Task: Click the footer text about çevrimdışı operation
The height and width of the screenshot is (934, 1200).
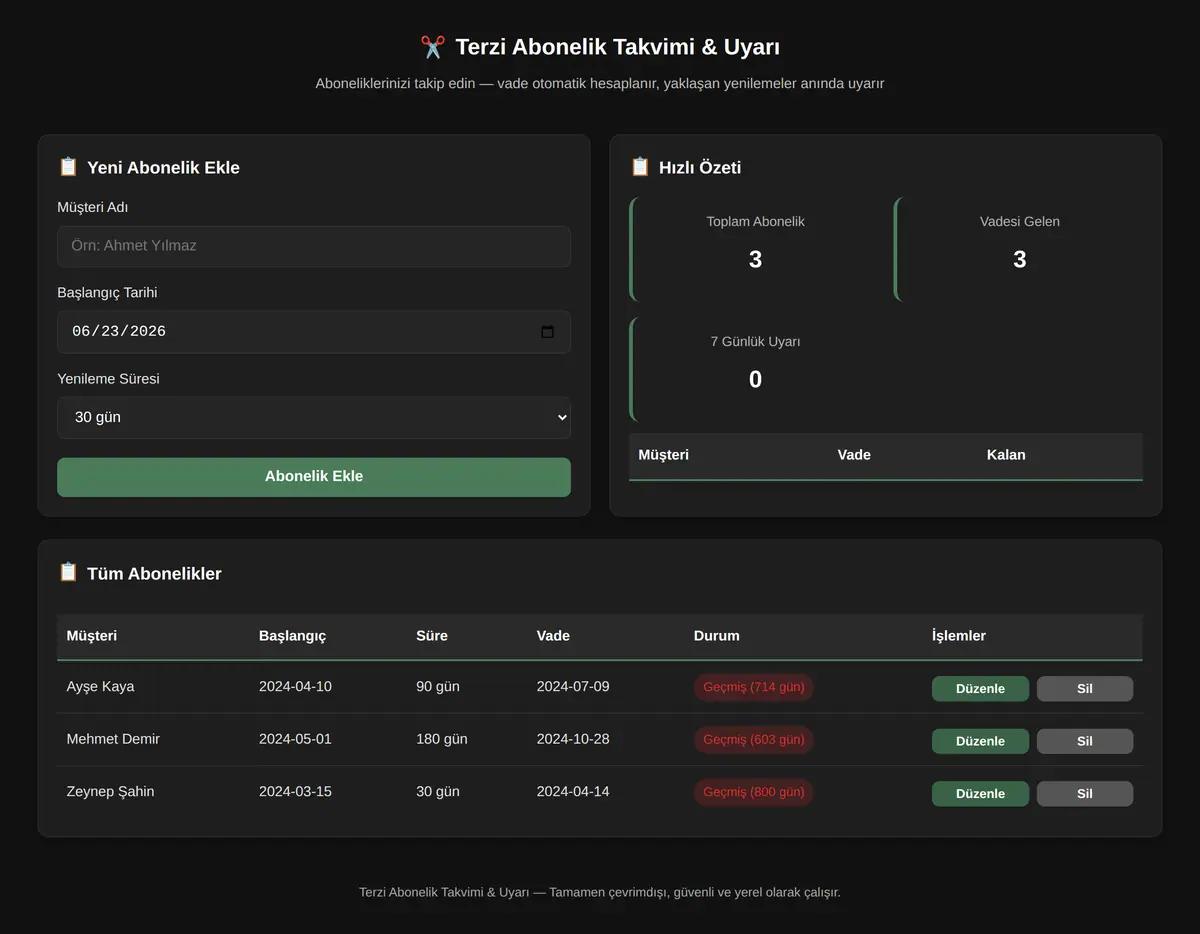Action: click(600, 892)
